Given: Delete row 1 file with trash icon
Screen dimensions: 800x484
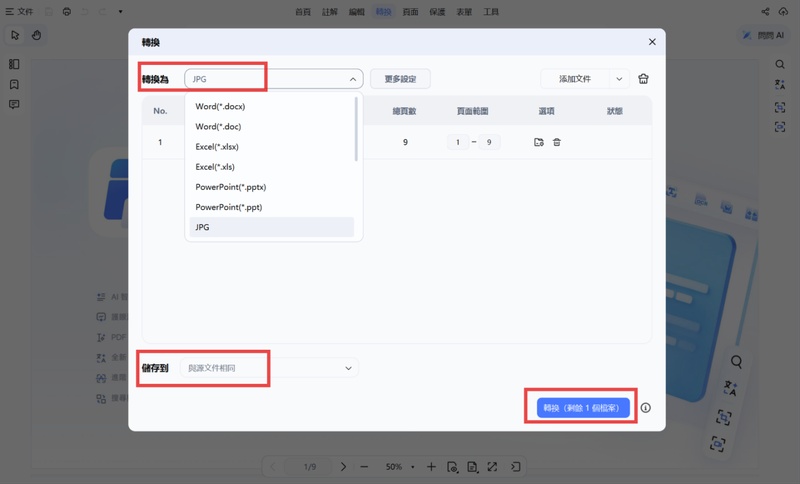Looking at the screenshot, I should 557,142.
